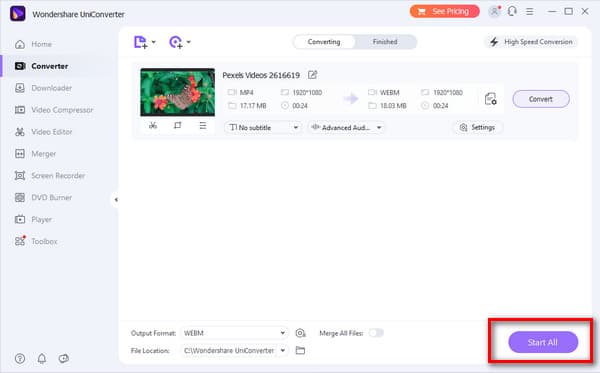Viewport: 600px width, 373px height.
Task: Open the support headset icon
Action: tap(512, 11)
